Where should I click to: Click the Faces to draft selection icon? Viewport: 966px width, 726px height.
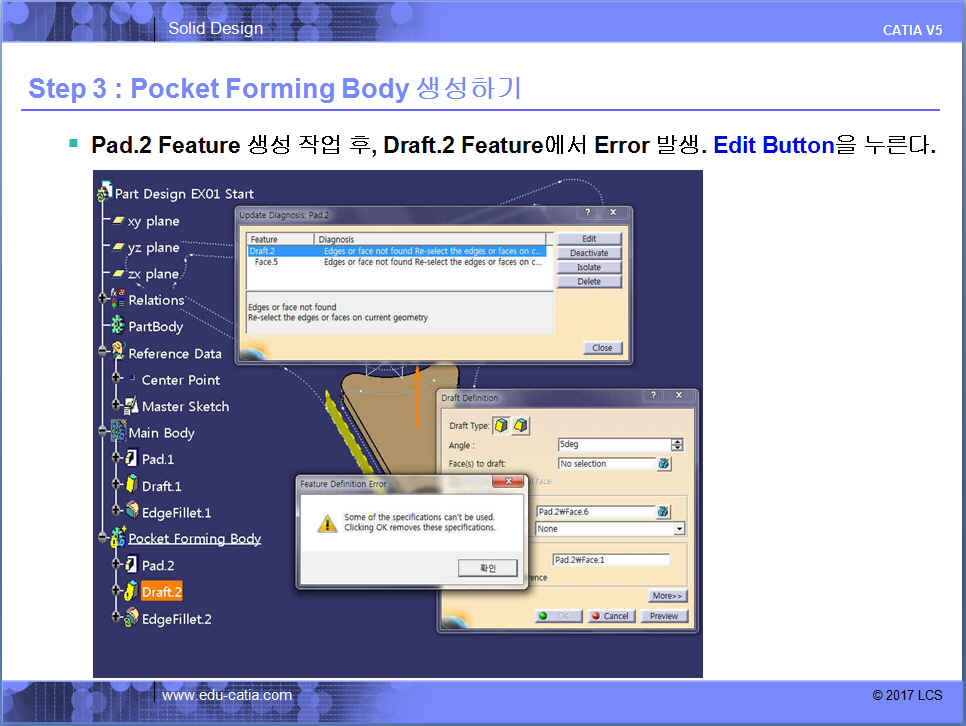point(663,464)
